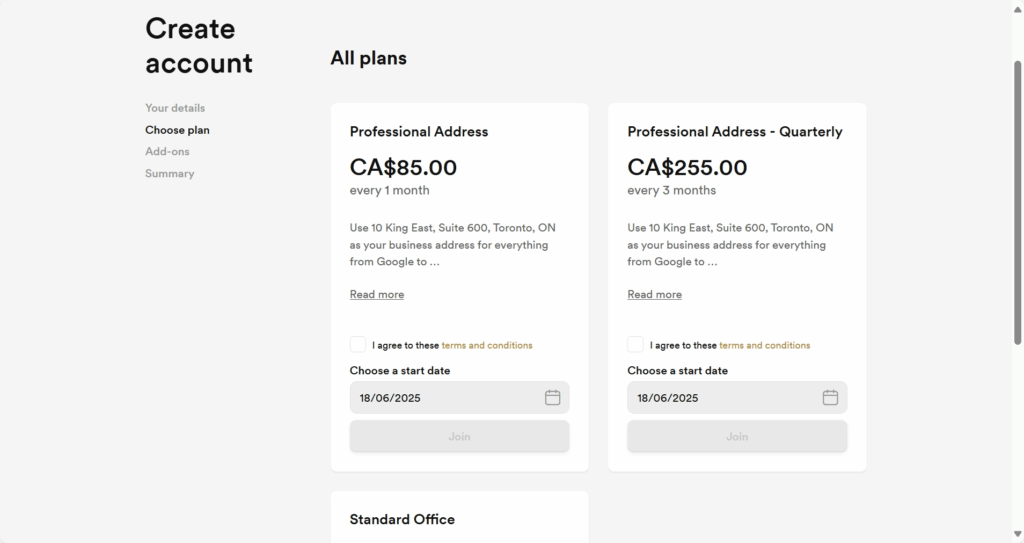Expand Read more under Quarterly plan
The image size is (1024, 543).
(654, 294)
